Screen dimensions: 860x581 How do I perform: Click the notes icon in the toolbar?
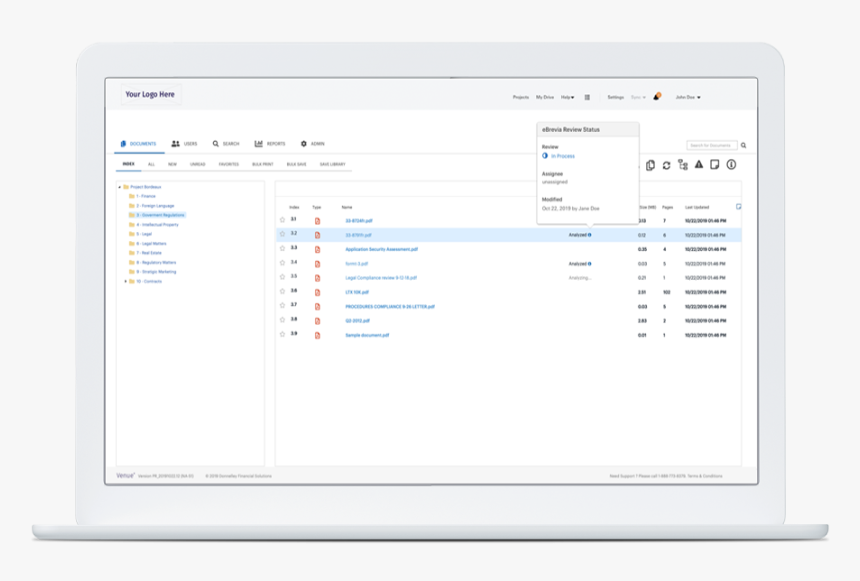click(x=715, y=165)
